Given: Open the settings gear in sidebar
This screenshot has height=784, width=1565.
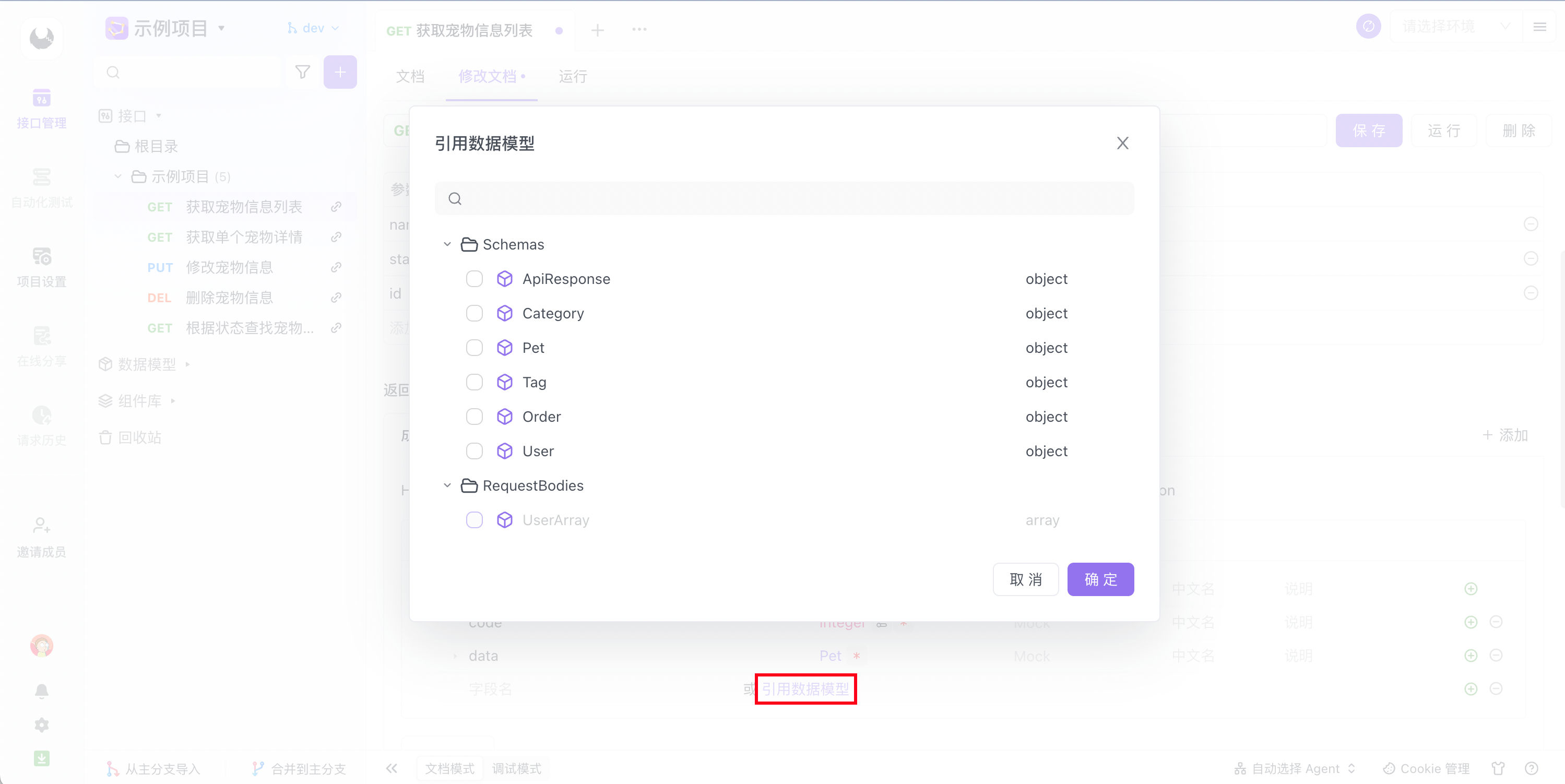Looking at the screenshot, I should click(41, 725).
